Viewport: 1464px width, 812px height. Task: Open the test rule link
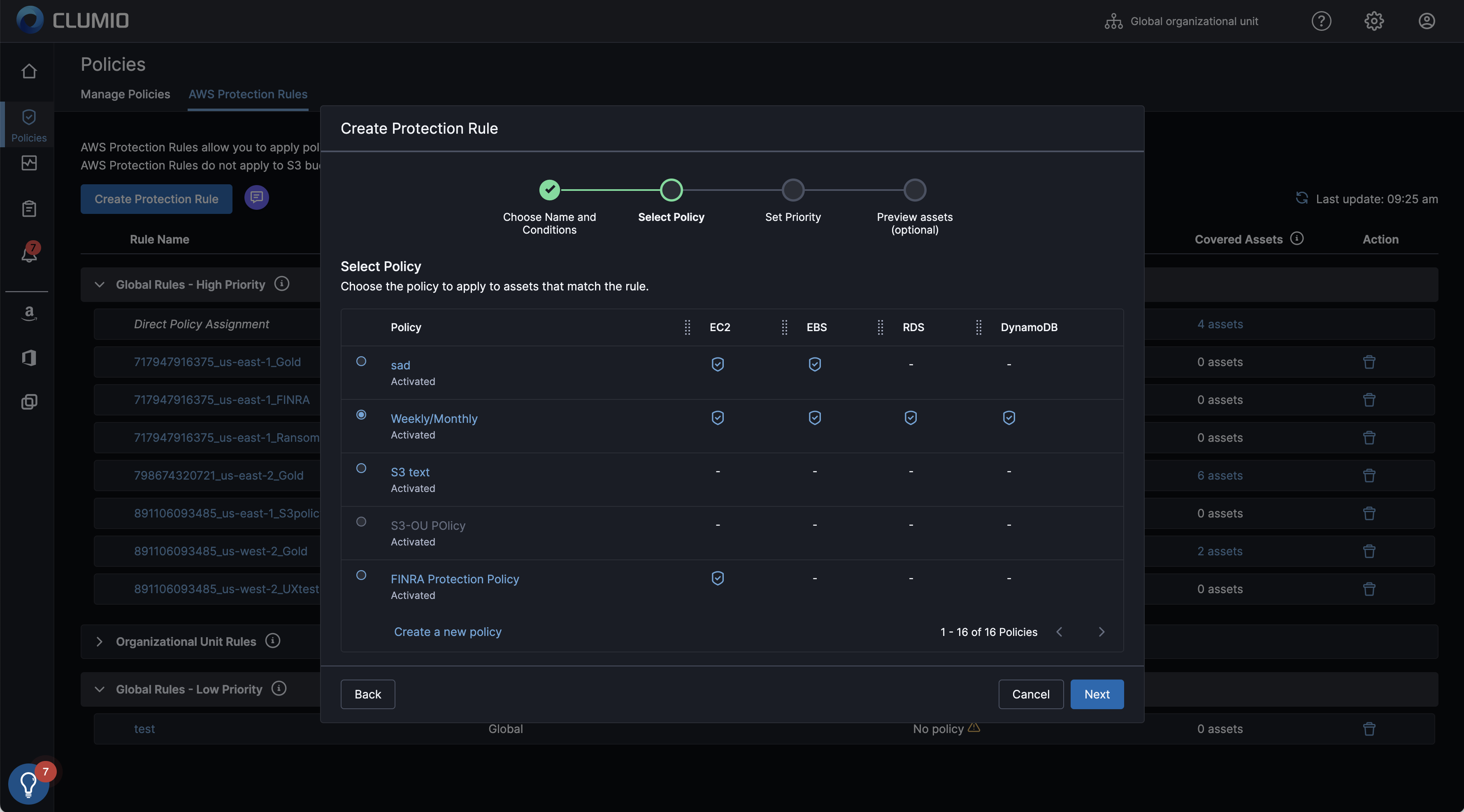[144, 729]
